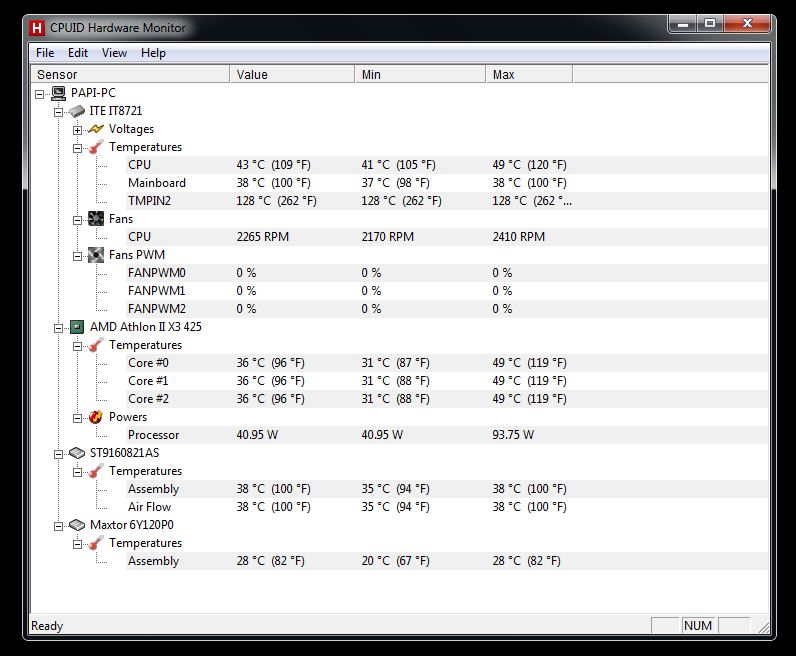Open the Edit menu
The width and height of the screenshot is (796, 656).
78,53
